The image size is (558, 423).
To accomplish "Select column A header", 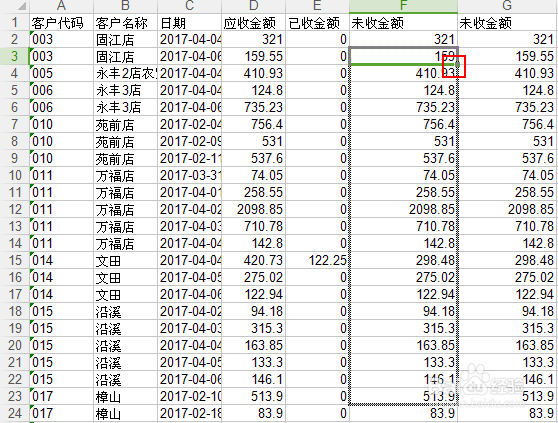I will (x=61, y=6).
